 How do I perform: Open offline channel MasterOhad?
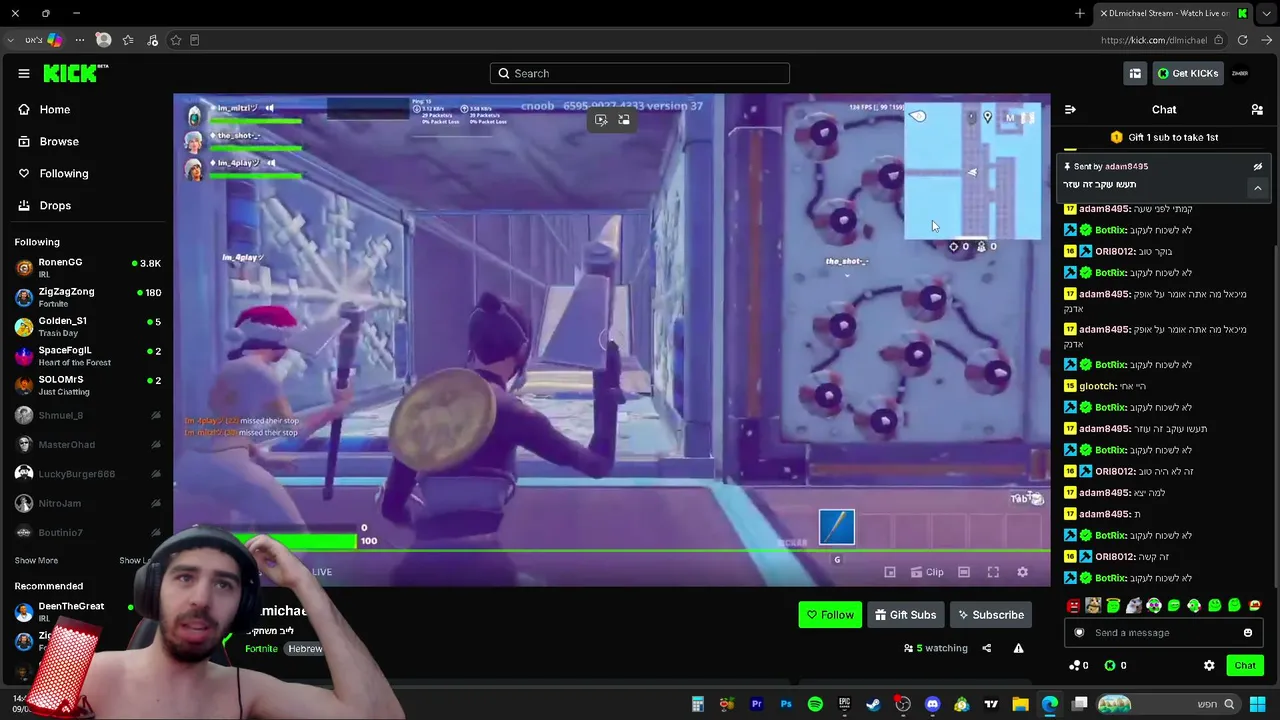pos(88,444)
